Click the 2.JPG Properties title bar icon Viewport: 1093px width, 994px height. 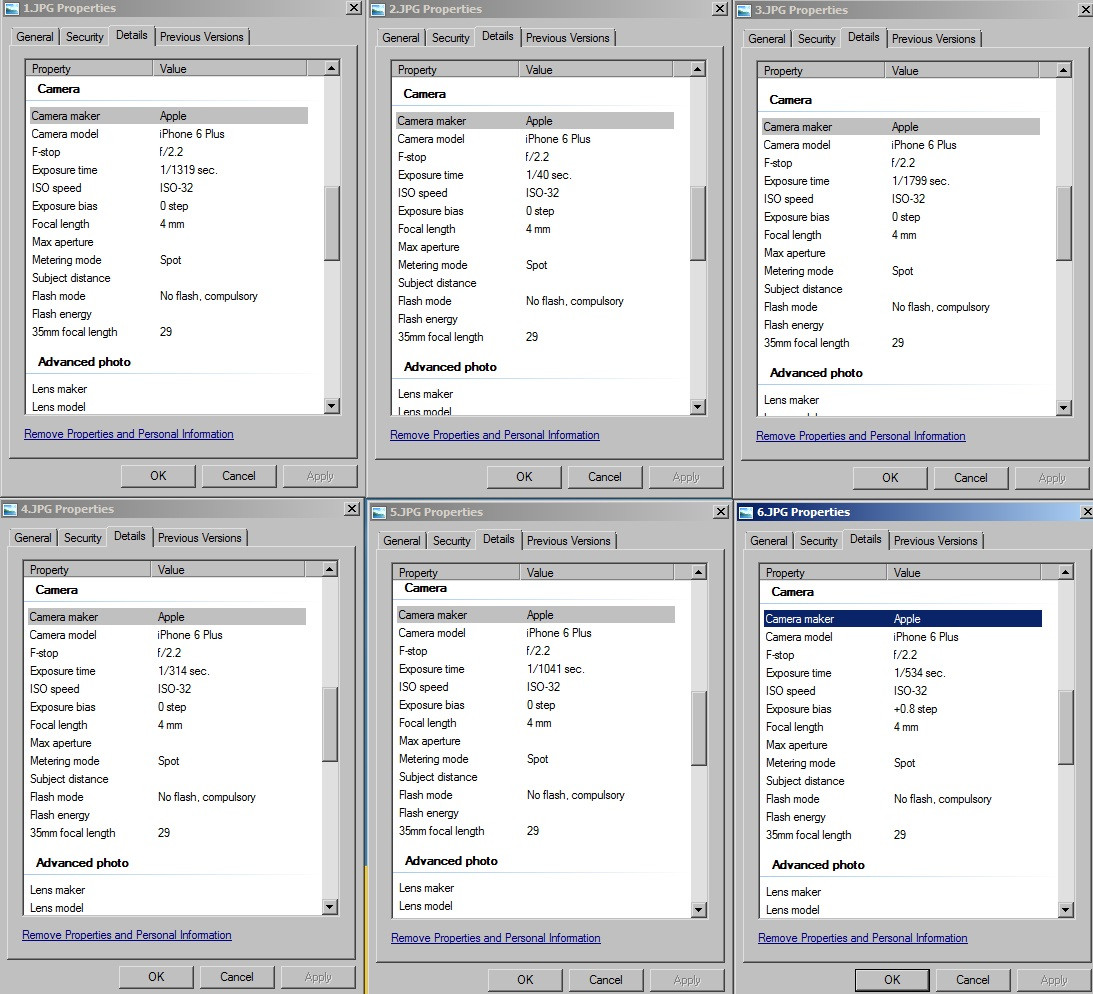click(377, 10)
